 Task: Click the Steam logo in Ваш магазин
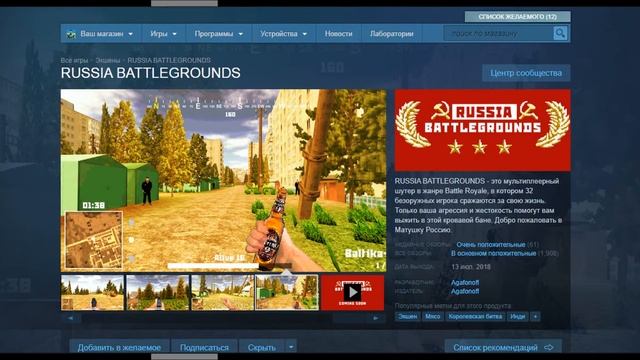[71, 34]
